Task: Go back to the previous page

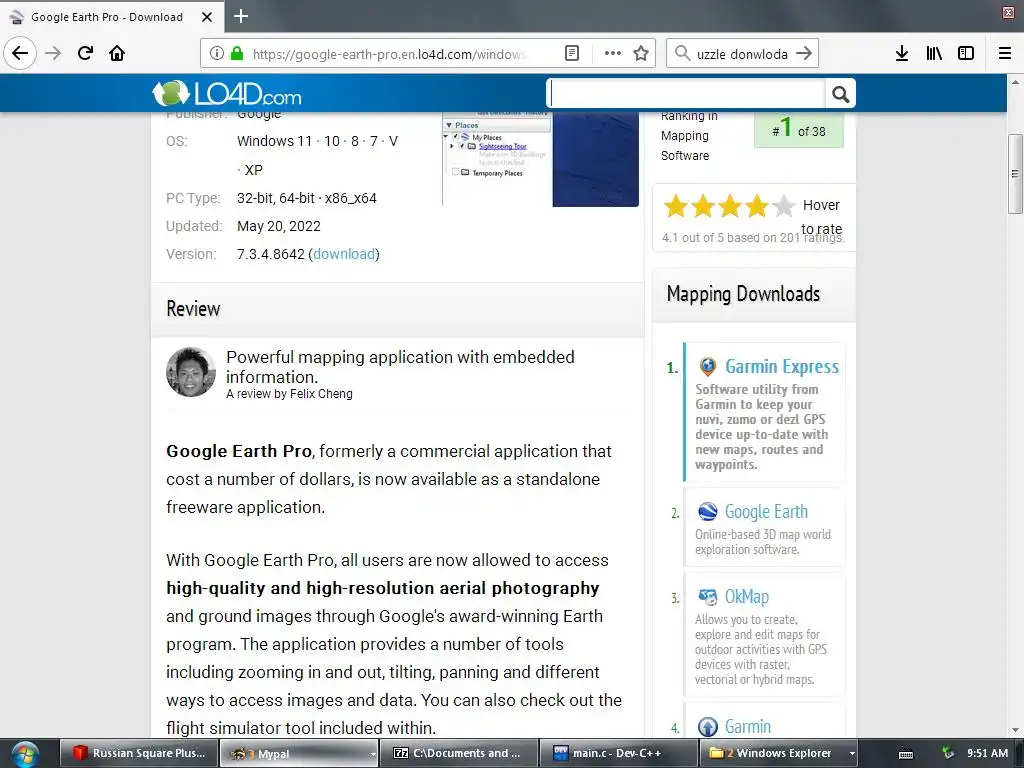Action: click(x=20, y=53)
